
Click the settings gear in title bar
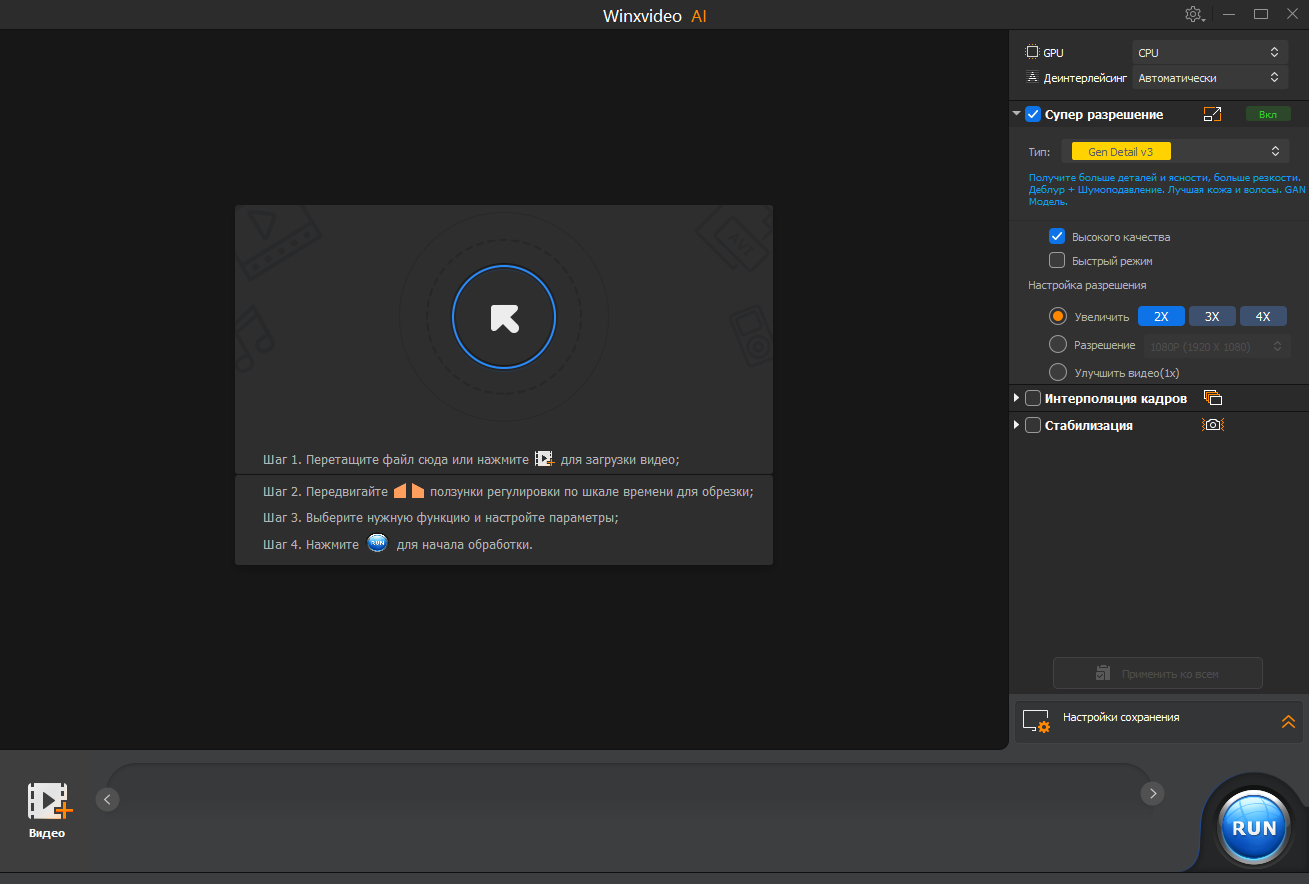tap(1193, 14)
